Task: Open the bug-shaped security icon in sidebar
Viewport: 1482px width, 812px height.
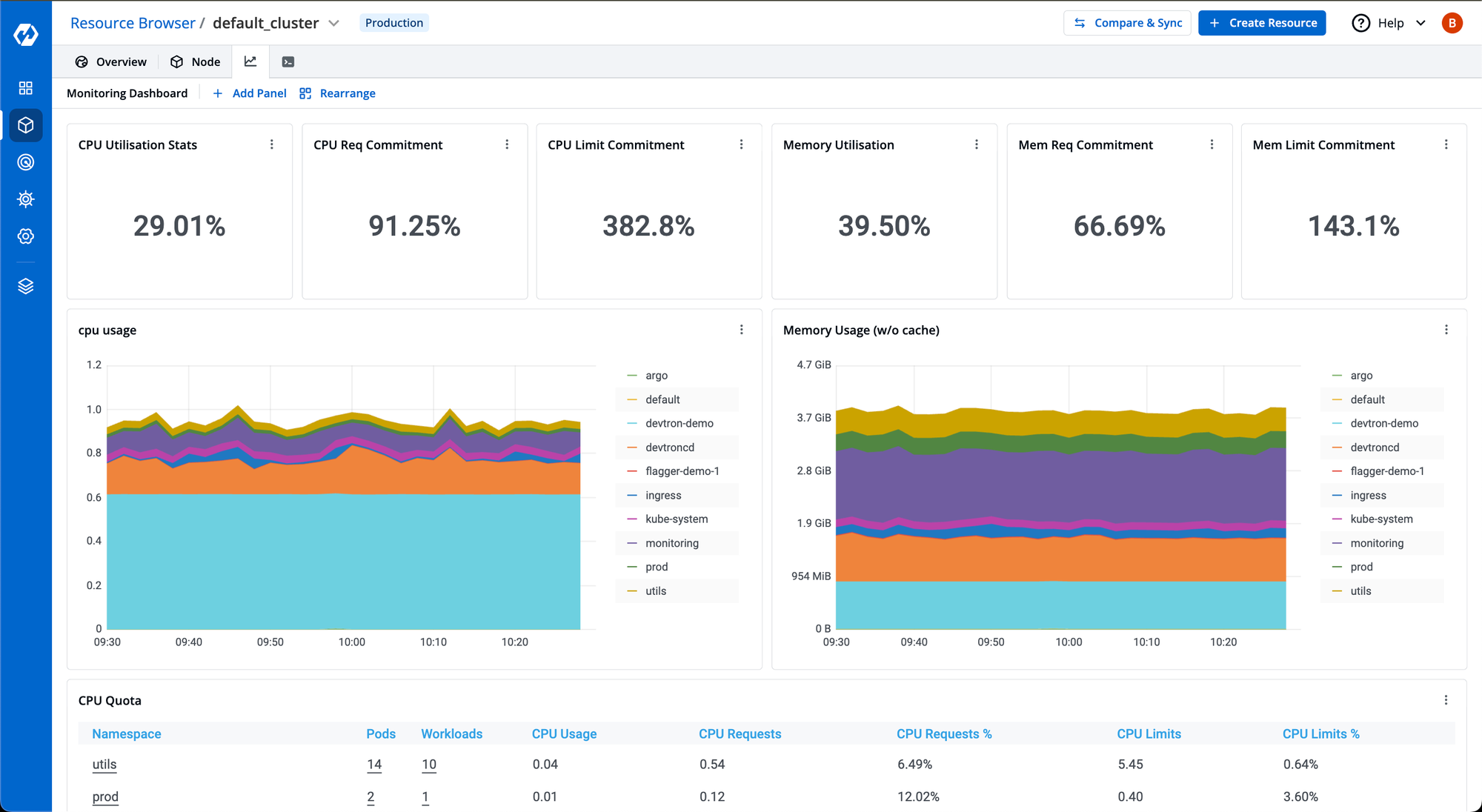Action: coord(26,199)
